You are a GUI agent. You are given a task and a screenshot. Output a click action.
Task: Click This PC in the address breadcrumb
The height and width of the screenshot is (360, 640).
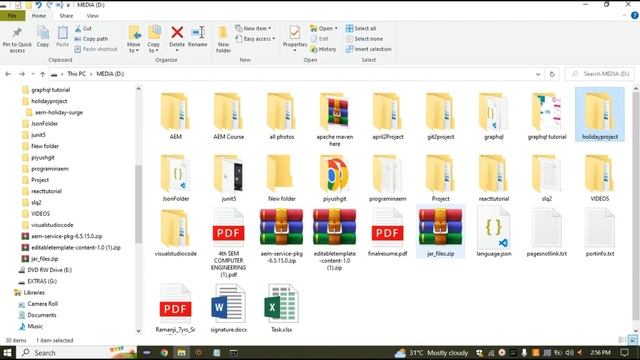(x=76, y=74)
